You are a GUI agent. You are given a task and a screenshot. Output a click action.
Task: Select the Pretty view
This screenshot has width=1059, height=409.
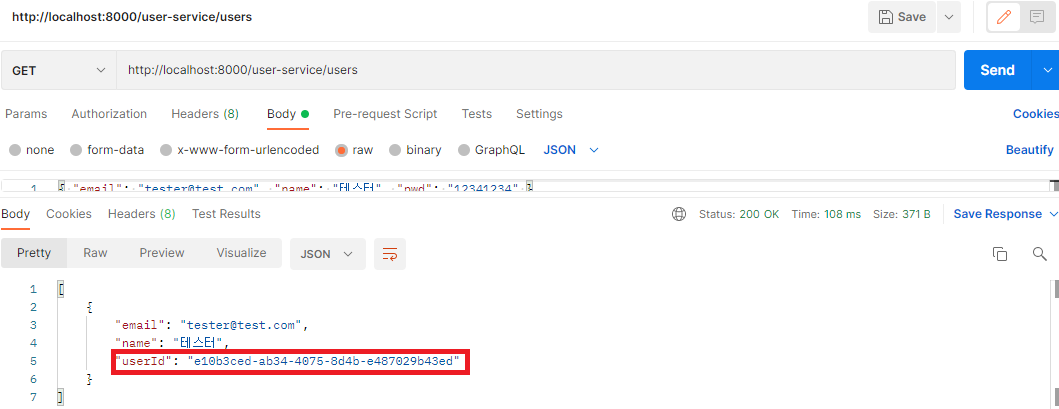coord(34,253)
